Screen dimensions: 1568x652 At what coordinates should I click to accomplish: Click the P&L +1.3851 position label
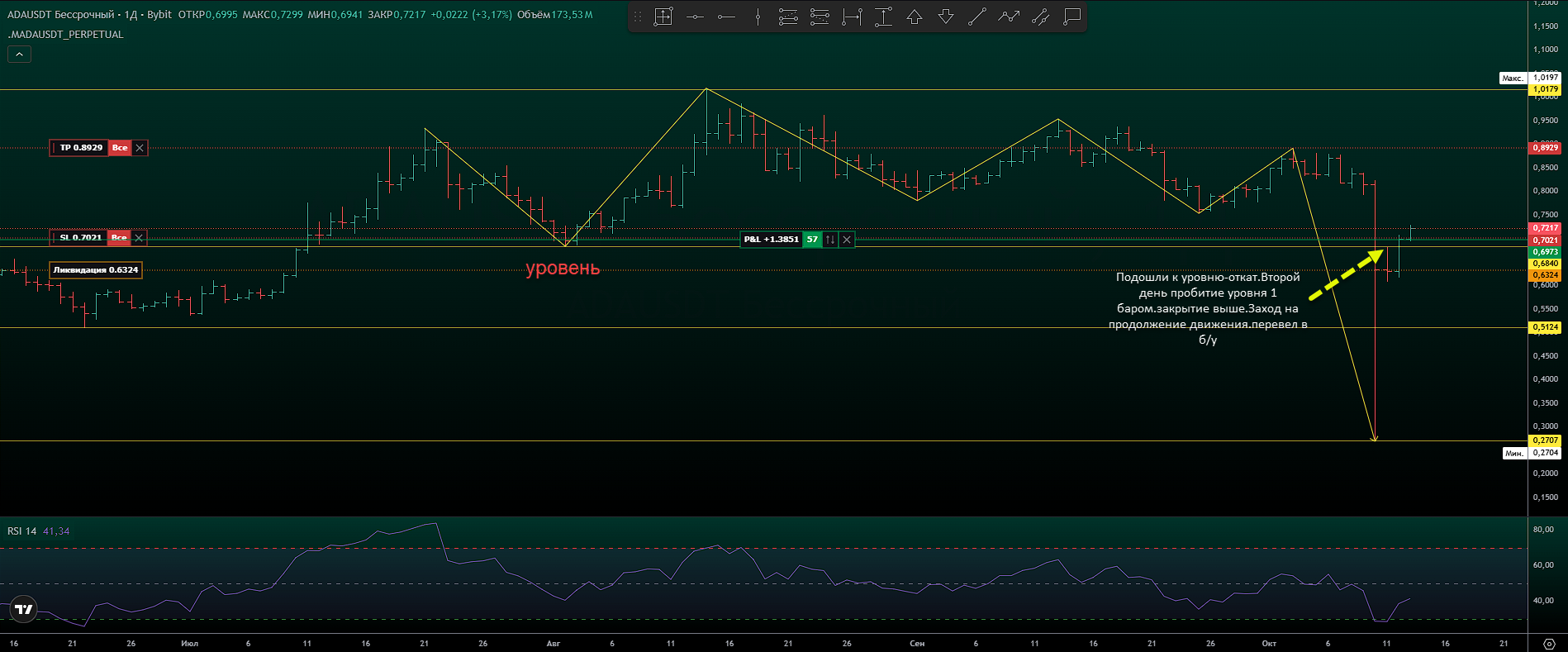tap(771, 240)
